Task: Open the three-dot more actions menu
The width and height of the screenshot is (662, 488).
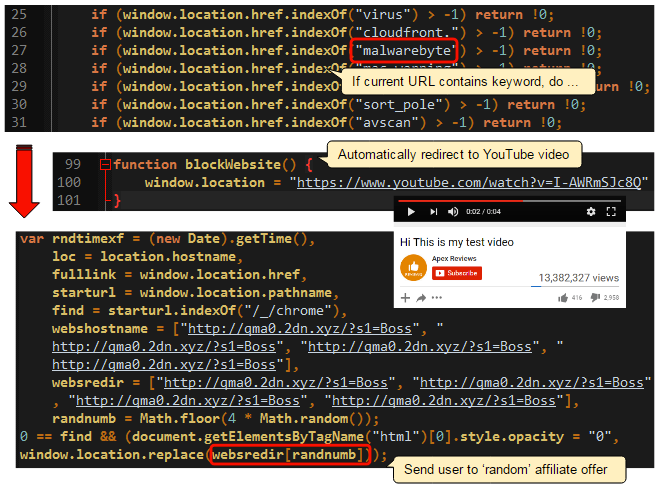Action: [436, 297]
